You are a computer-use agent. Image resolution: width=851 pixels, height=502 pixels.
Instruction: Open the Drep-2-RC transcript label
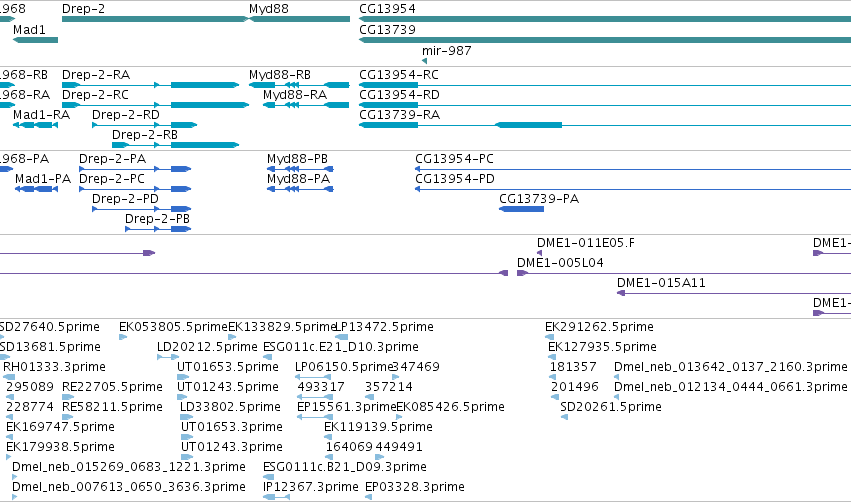click(95, 94)
